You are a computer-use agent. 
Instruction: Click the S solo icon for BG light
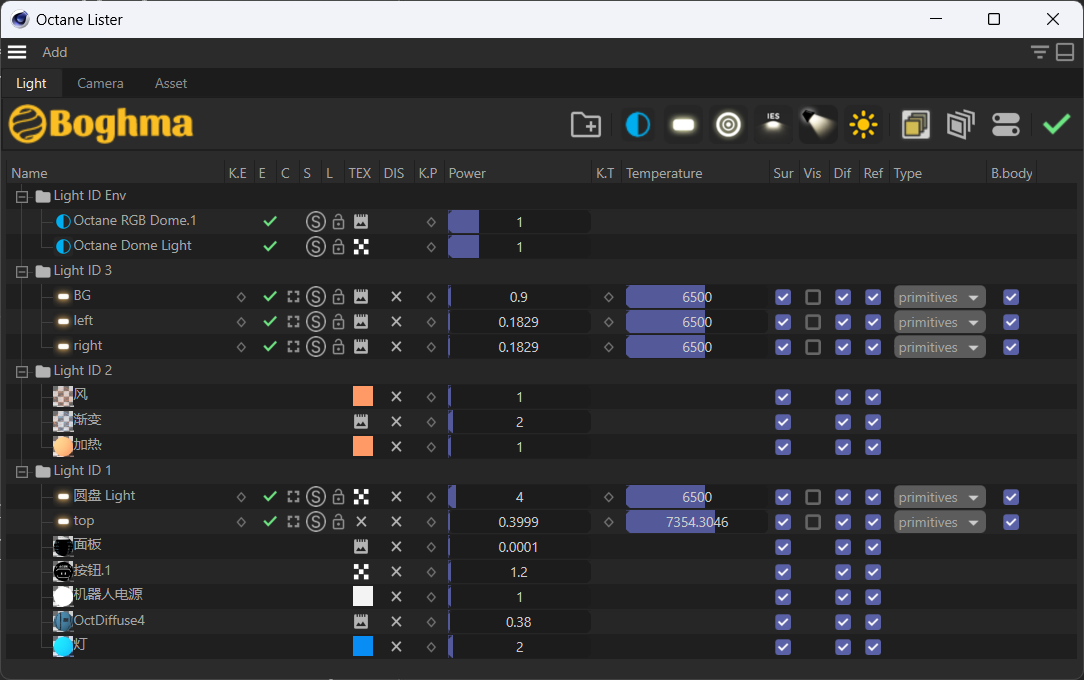pyautogui.click(x=316, y=296)
